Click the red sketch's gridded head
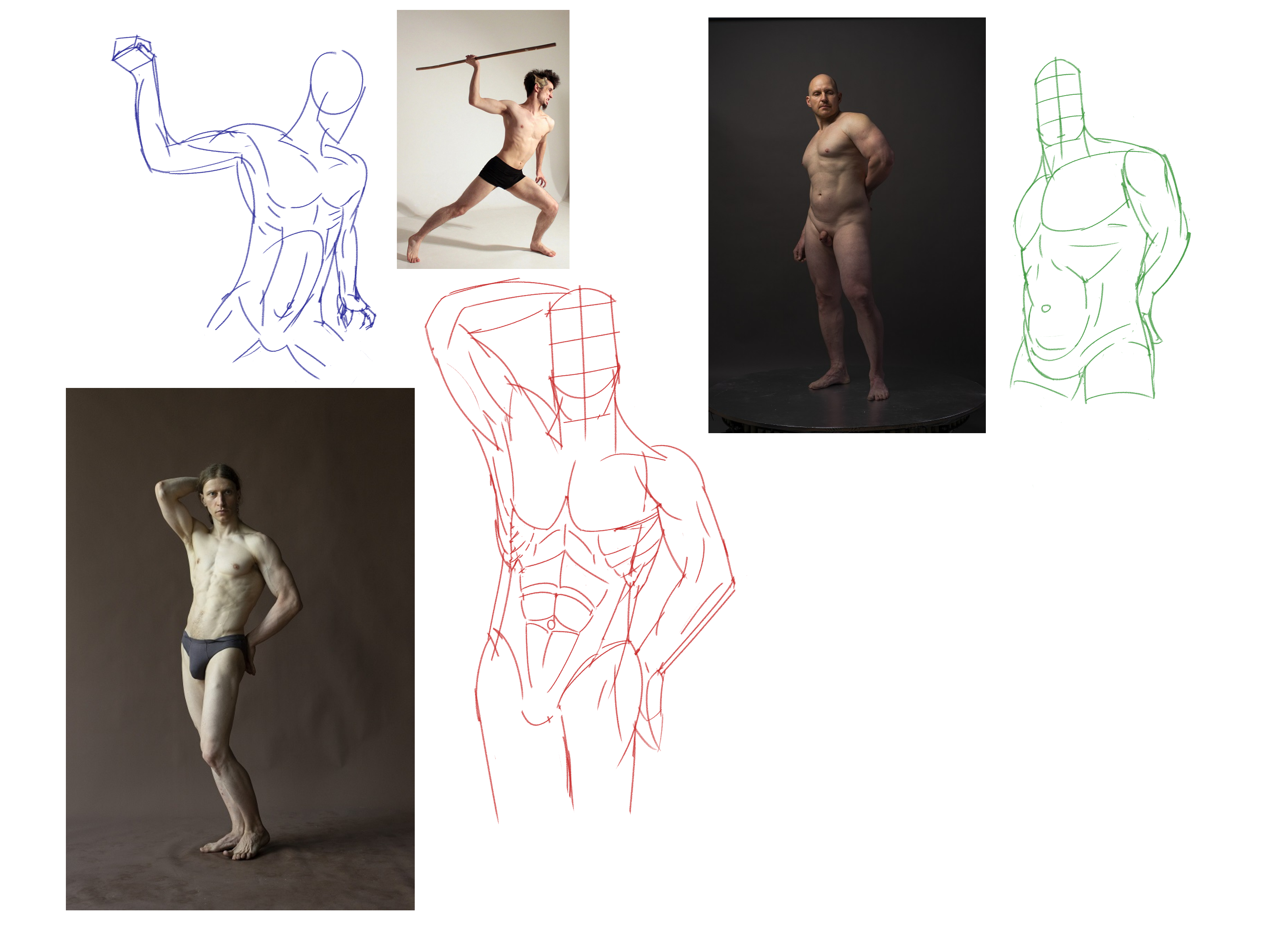The width and height of the screenshot is (1270, 952). pos(584,344)
